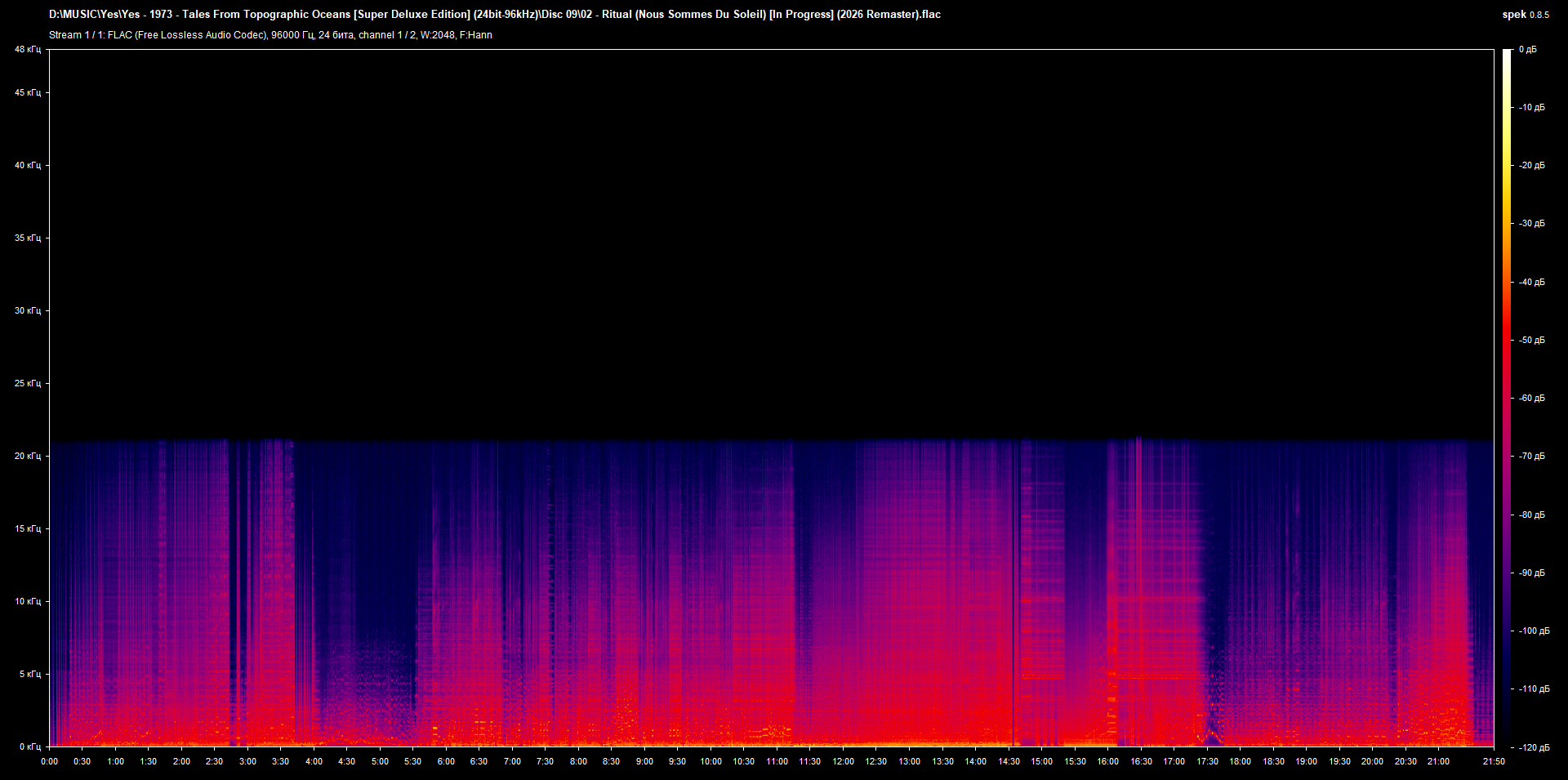This screenshot has width=1568, height=780.
Task: Click the -80 дБ level label
Action: (1532, 515)
